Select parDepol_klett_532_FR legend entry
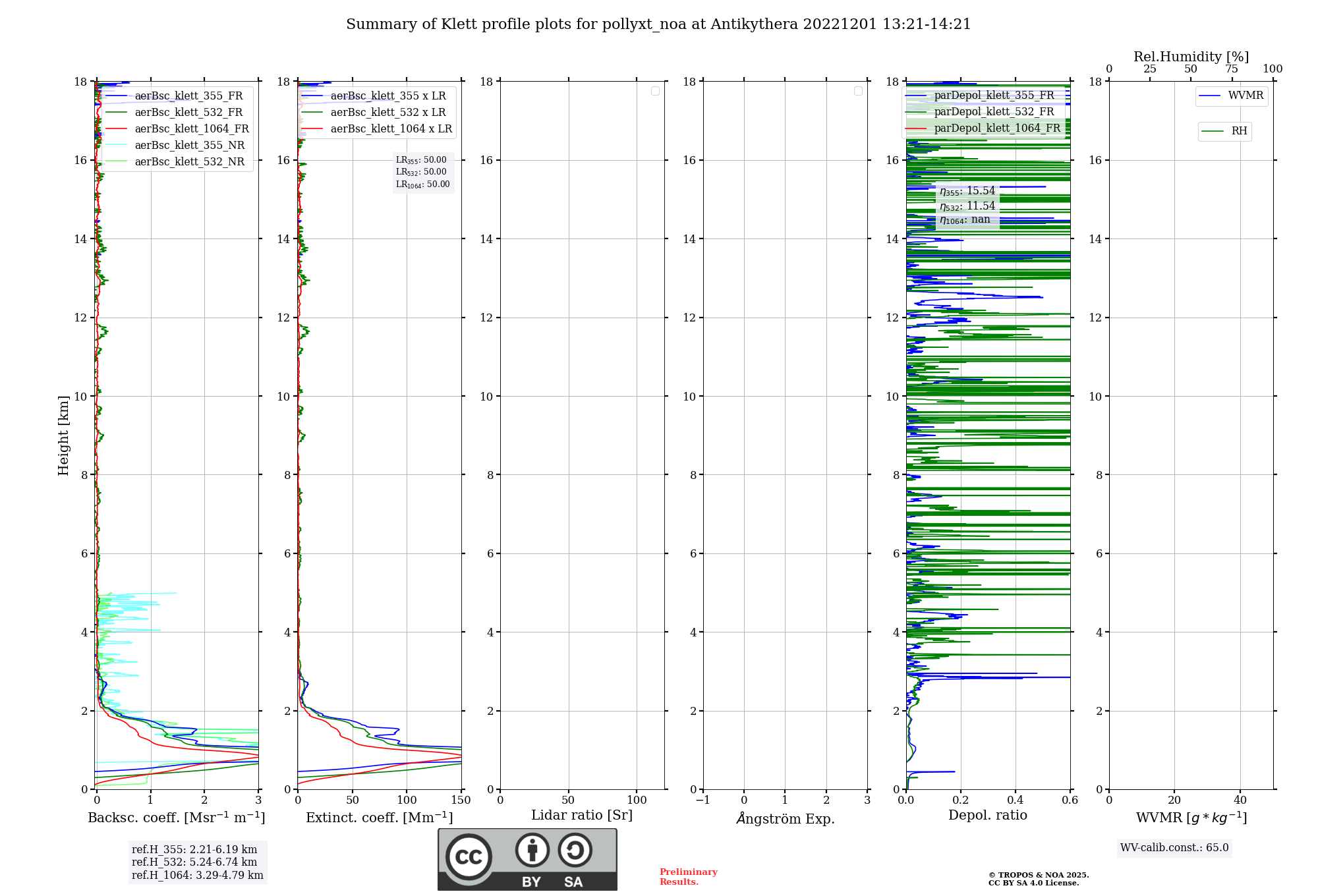 tap(980, 112)
